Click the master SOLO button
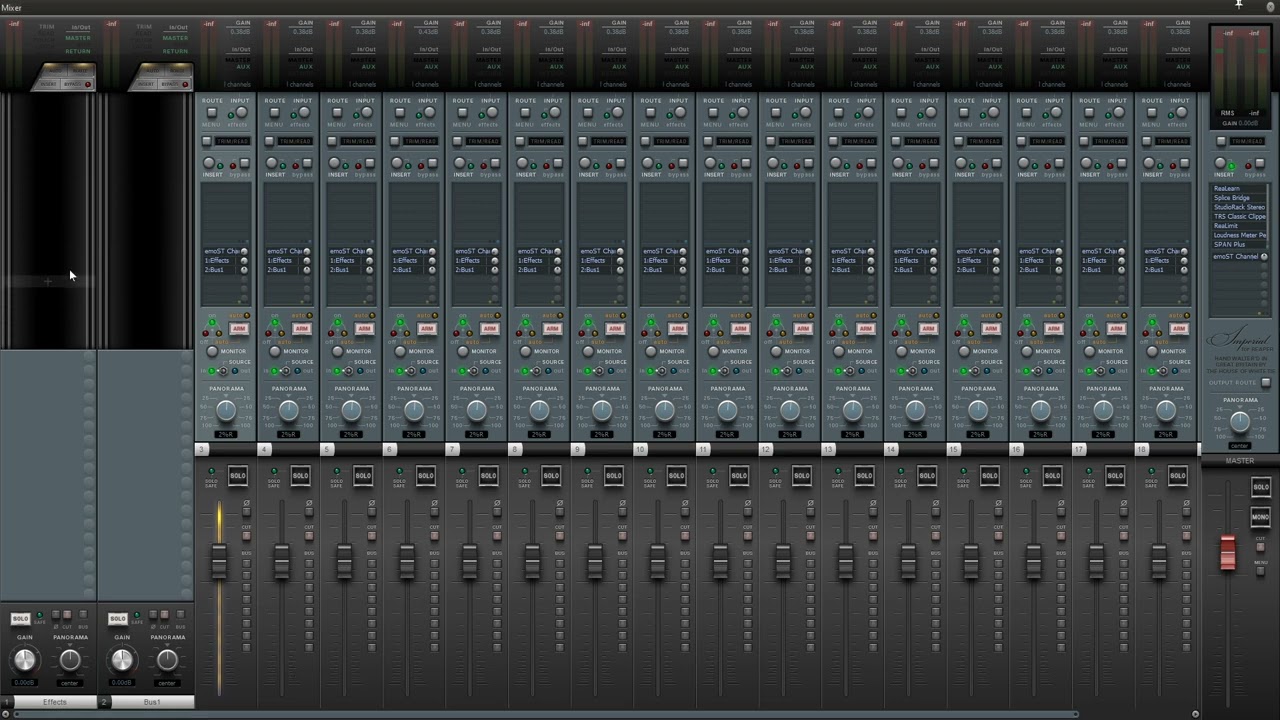The image size is (1280, 720). [1261, 486]
